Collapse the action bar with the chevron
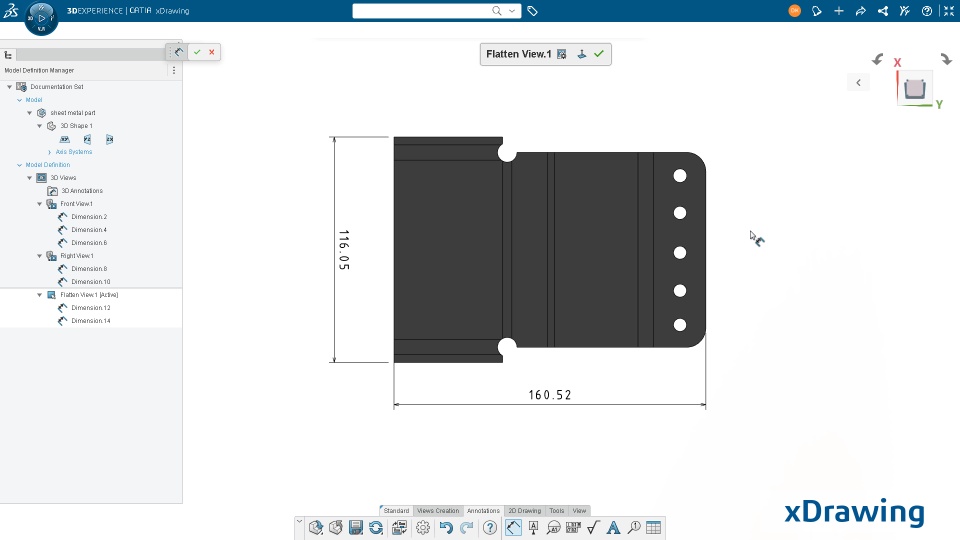The image size is (960, 540). (x=299, y=522)
